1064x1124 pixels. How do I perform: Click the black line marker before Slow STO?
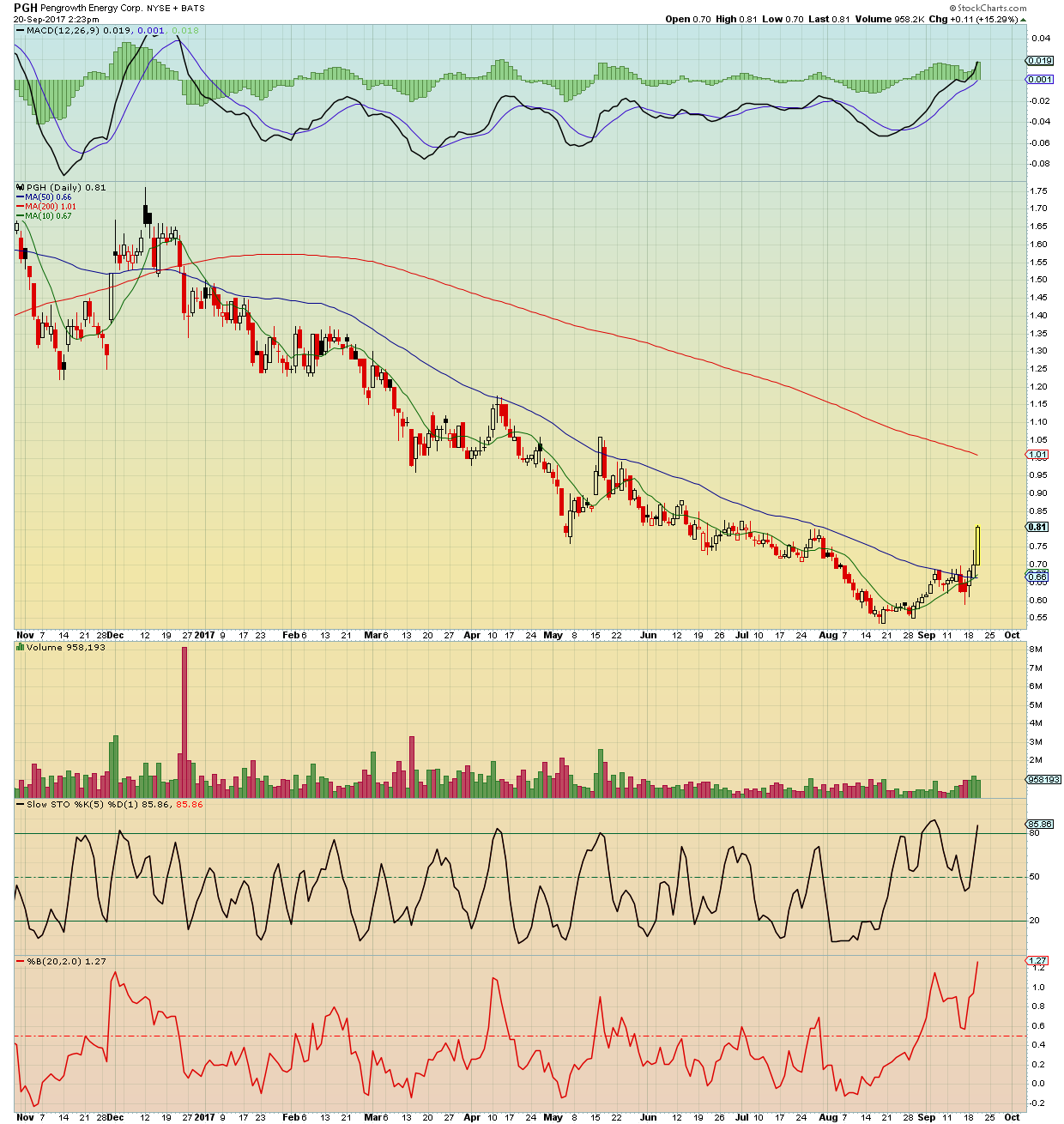20,804
